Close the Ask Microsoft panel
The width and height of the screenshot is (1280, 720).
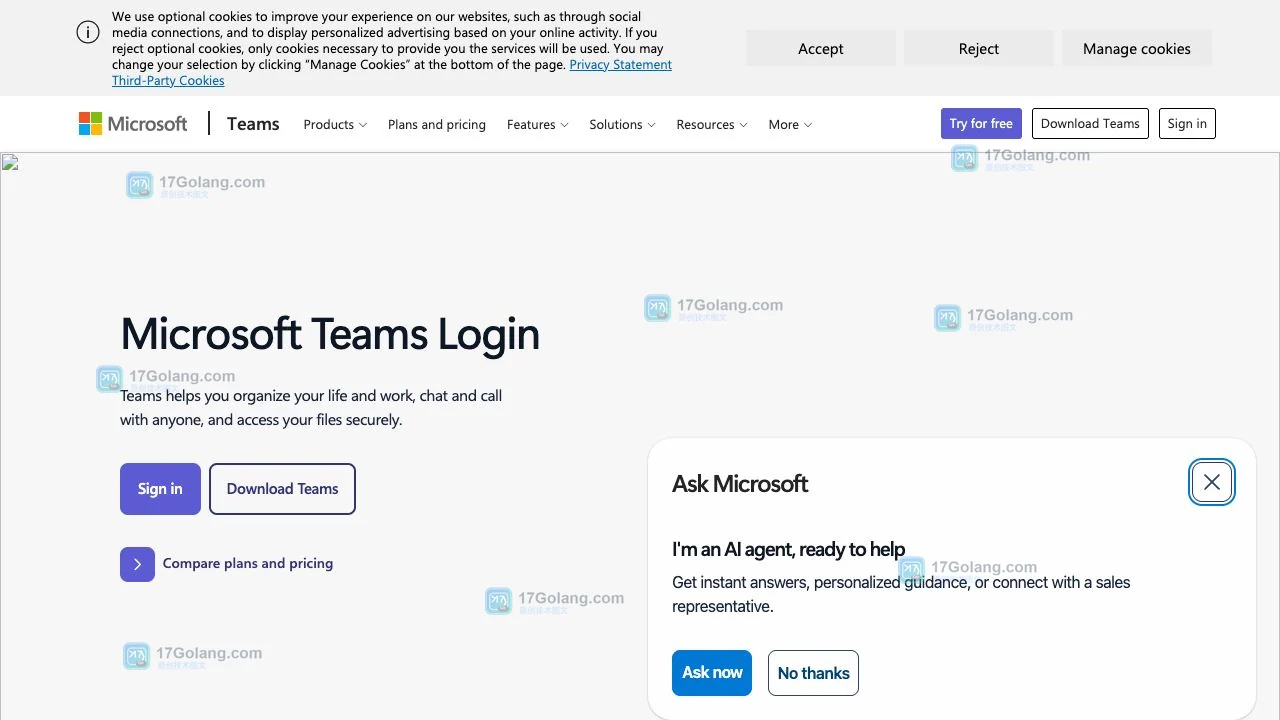point(1212,482)
